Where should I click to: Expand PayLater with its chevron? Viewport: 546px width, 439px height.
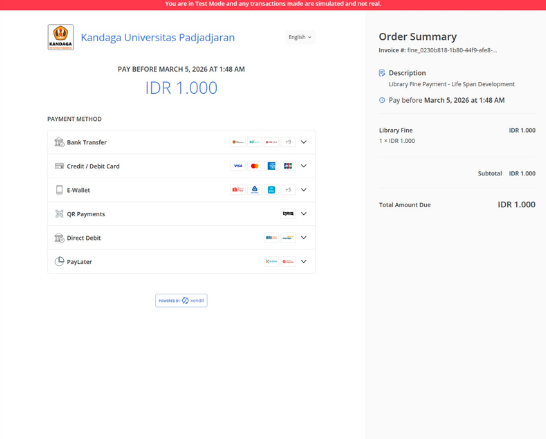304,261
